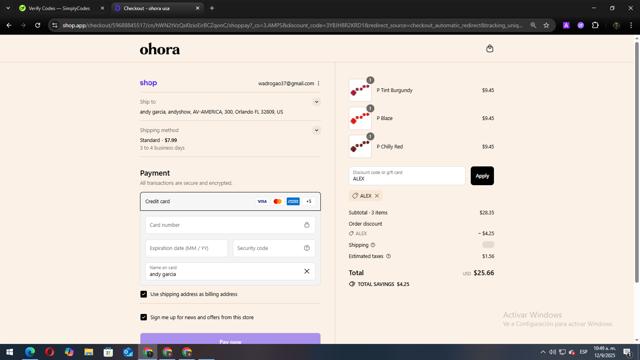Screen dimensions: 640x360
Task: Open the tab search dropdown arrow
Action: 8,8
